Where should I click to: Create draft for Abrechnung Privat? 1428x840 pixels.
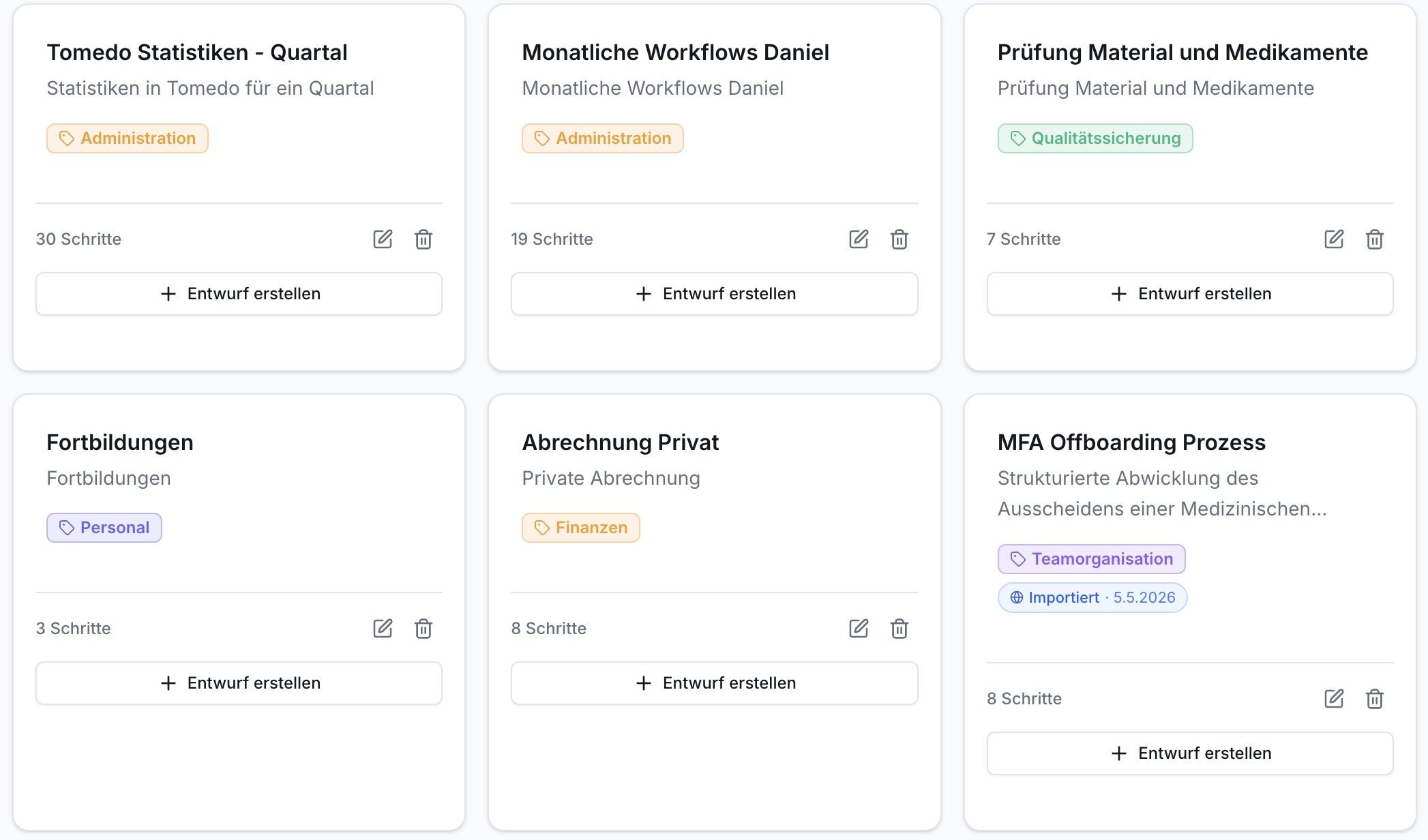[x=715, y=683]
